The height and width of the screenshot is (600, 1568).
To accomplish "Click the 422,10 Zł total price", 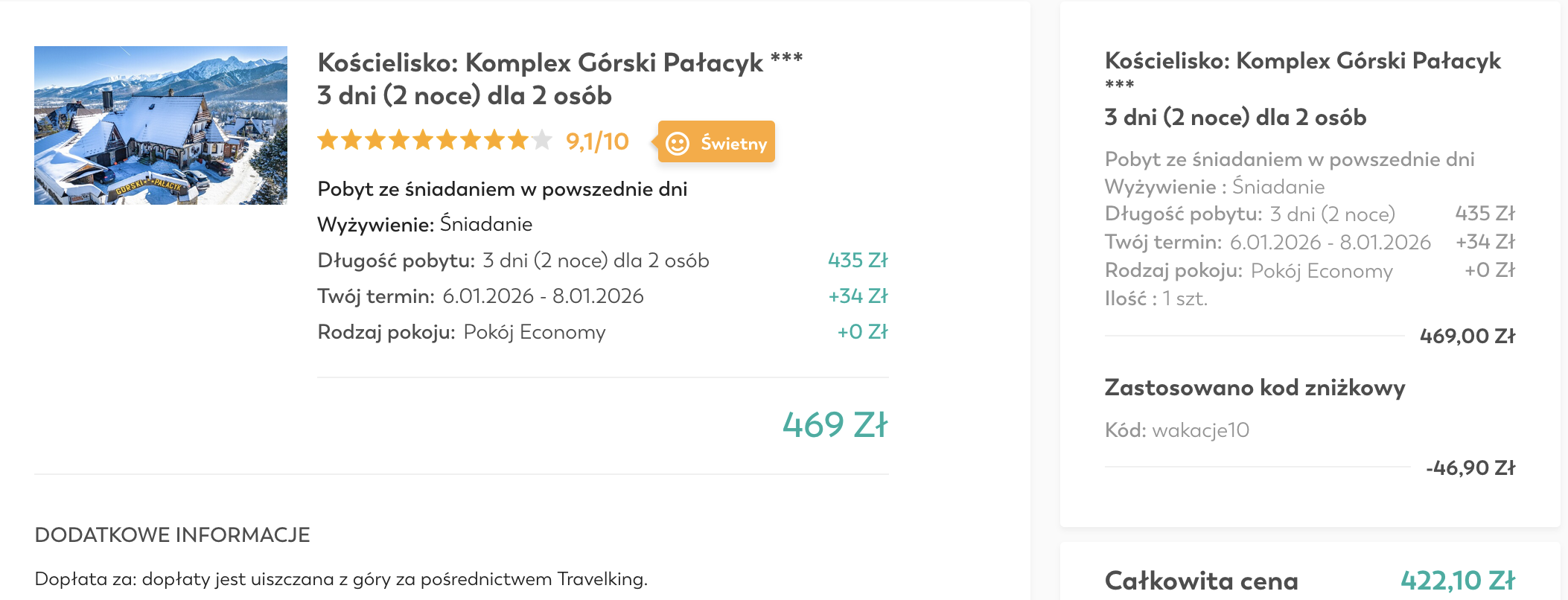I will coord(1457,580).
